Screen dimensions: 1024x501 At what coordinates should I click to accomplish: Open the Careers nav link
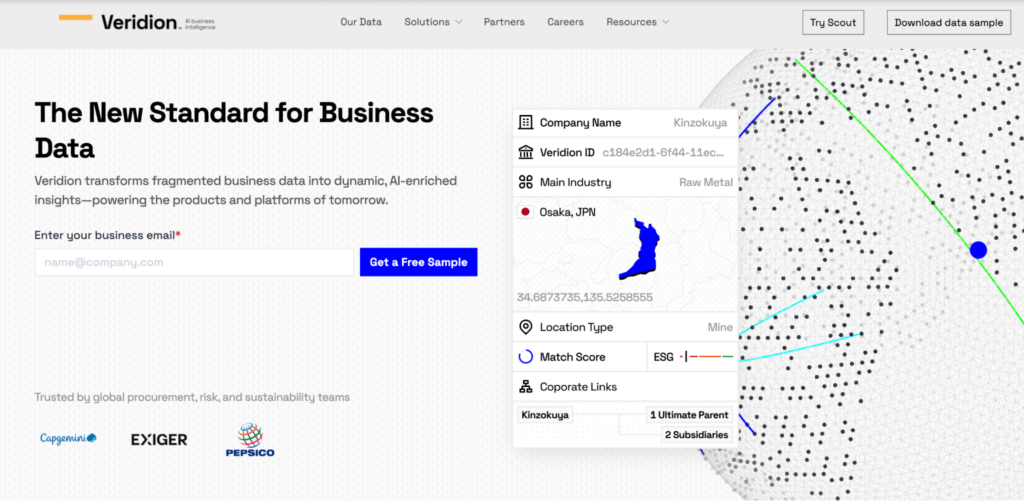tap(565, 22)
